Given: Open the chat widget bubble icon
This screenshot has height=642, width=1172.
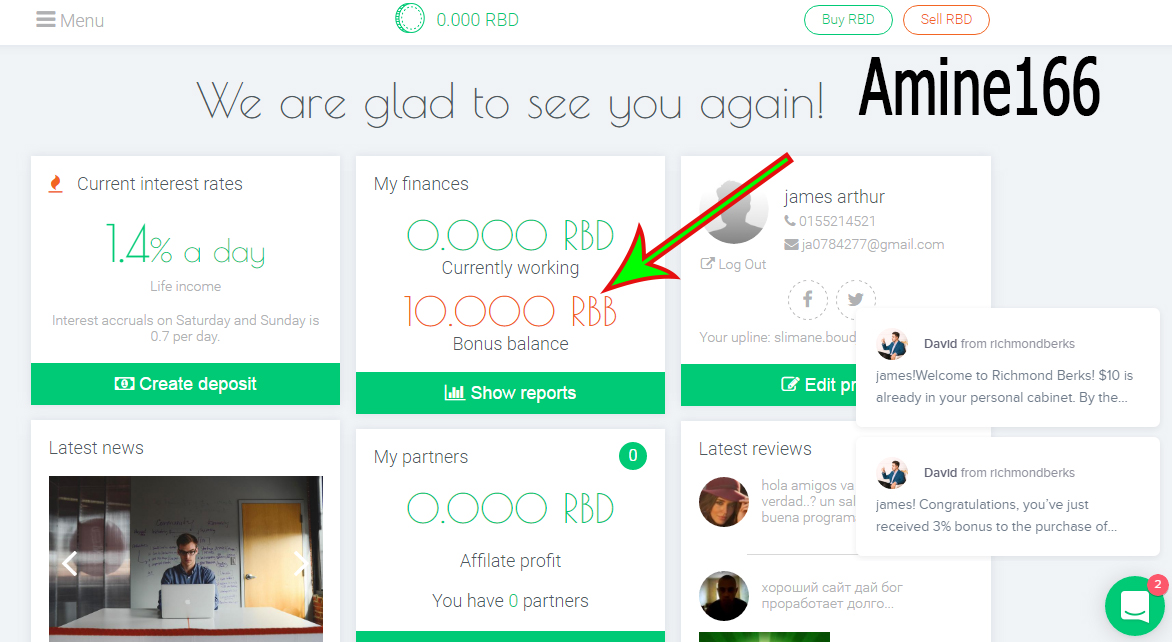Looking at the screenshot, I should [1135, 605].
